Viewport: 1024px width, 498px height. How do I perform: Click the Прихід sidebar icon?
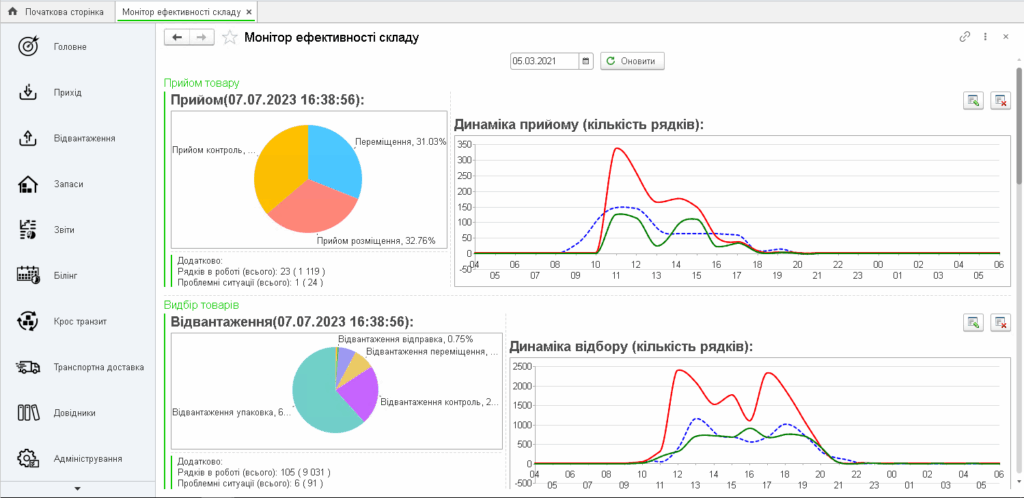pyautogui.click(x=28, y=93)
